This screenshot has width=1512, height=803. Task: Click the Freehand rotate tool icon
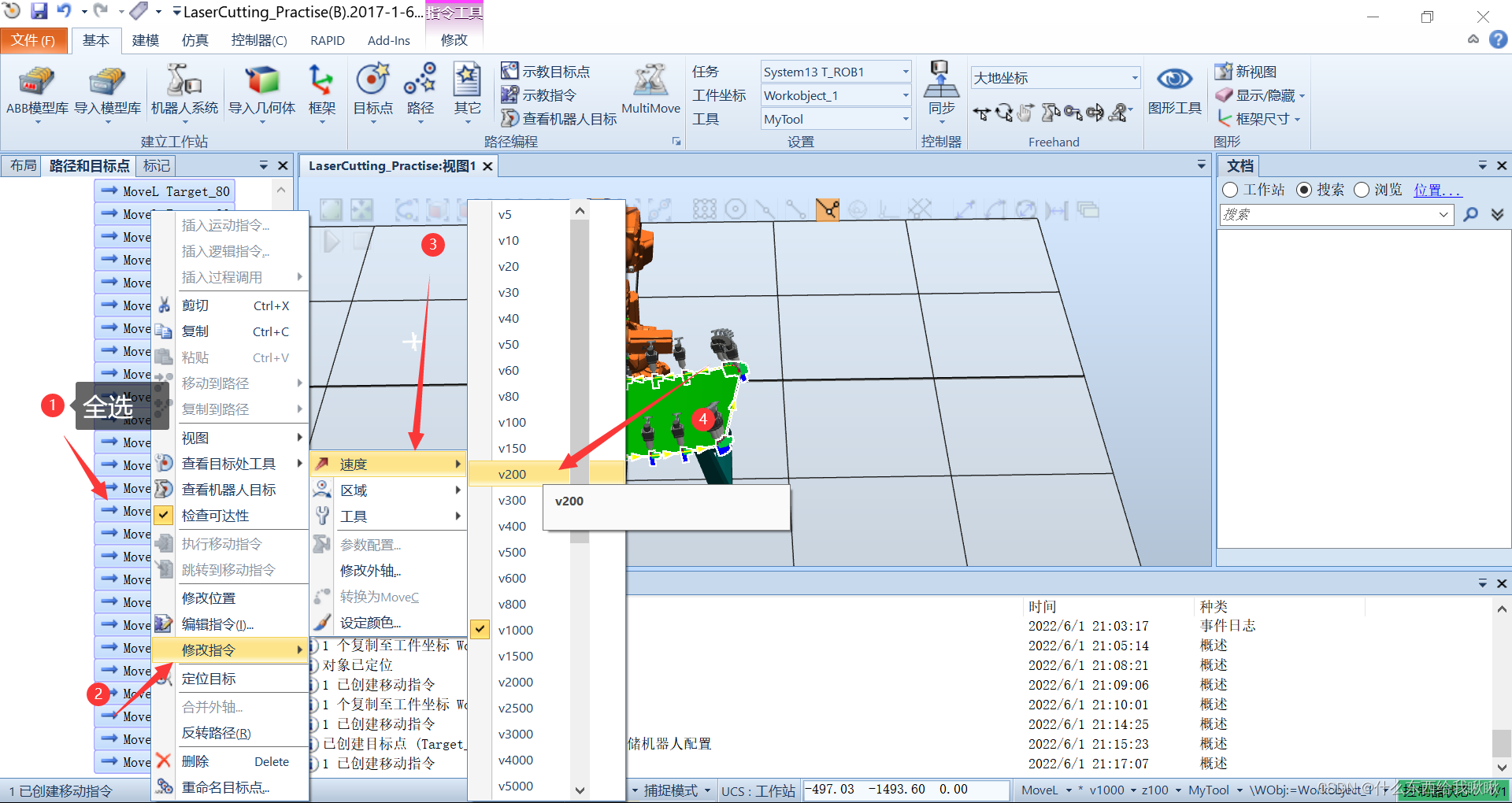pyautogui.click(x=1003, y=113)
